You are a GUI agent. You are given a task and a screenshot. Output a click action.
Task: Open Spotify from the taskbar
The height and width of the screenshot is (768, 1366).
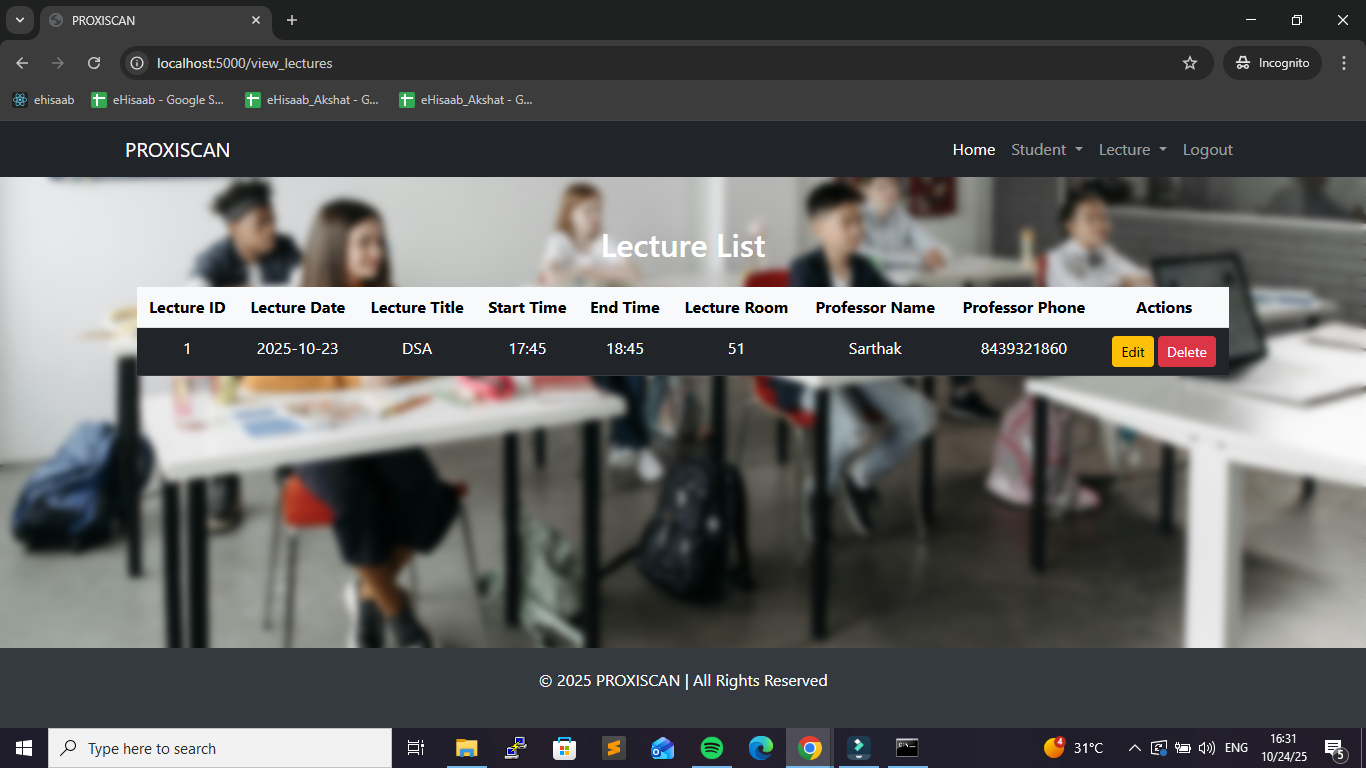tap(712, 748)
